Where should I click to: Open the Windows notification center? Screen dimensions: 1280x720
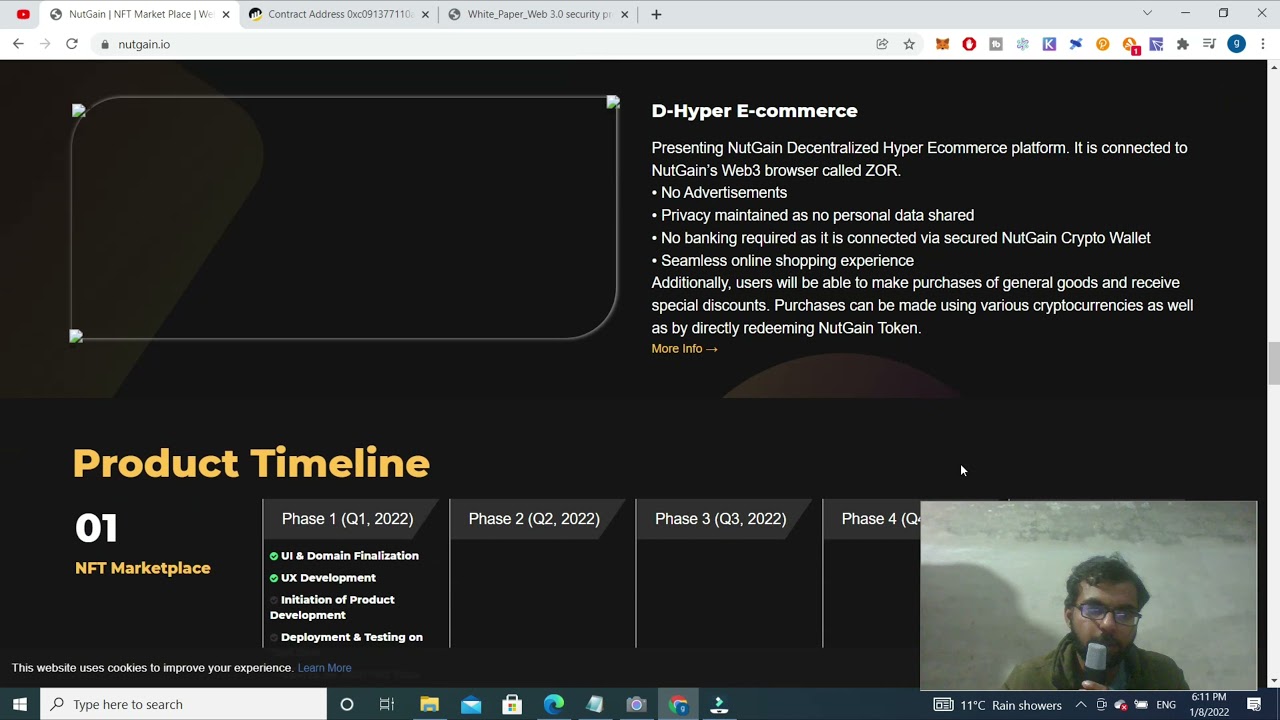[1254, 705]
